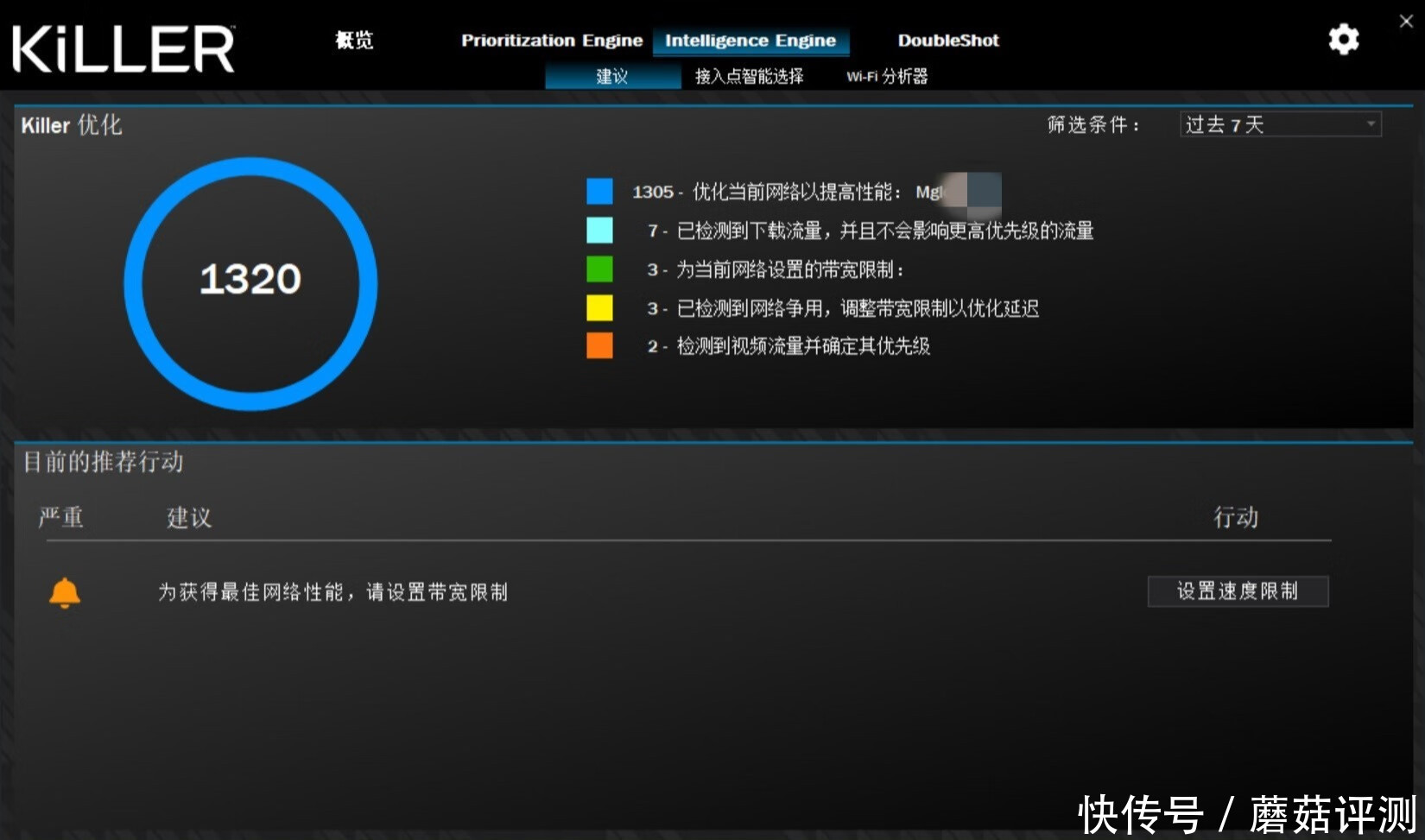Click the 1320 optimization ring
The height and width of the screenshot is (840, 1425).
click(x=250, y=283)
